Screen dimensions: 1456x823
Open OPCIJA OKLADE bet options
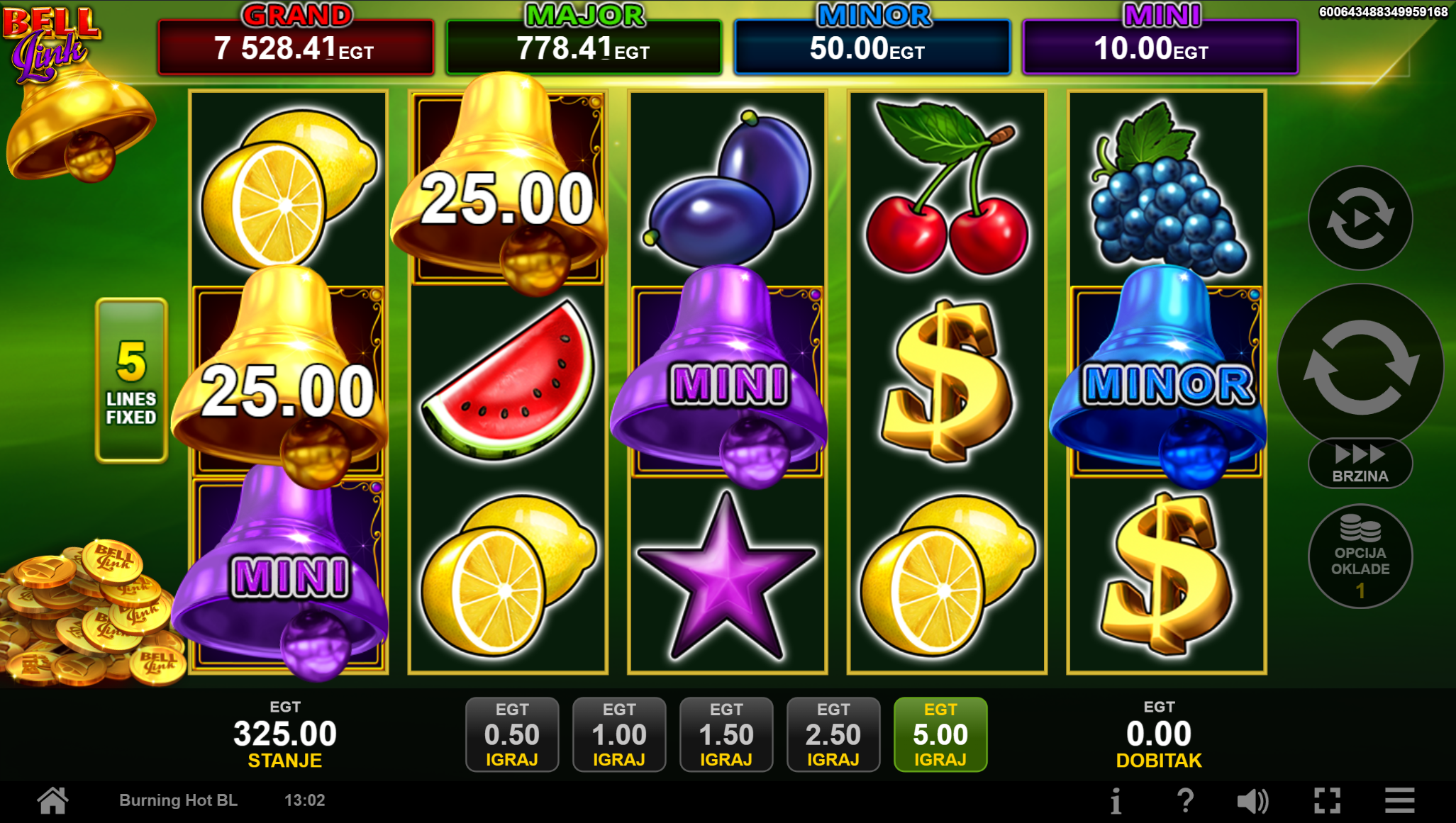[x=1360, y=556]
